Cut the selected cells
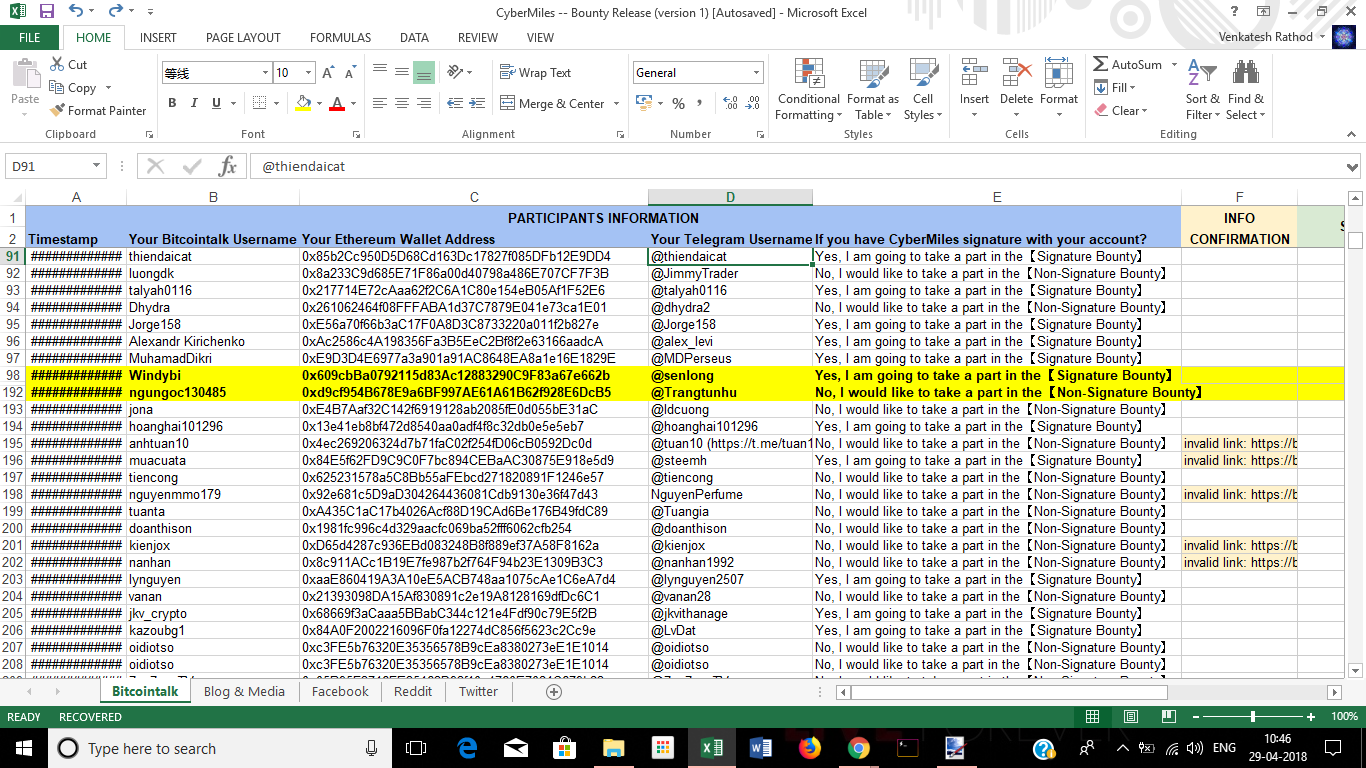Image resolution: width=1366 pixels, height=768 pixels. (69, 64)
